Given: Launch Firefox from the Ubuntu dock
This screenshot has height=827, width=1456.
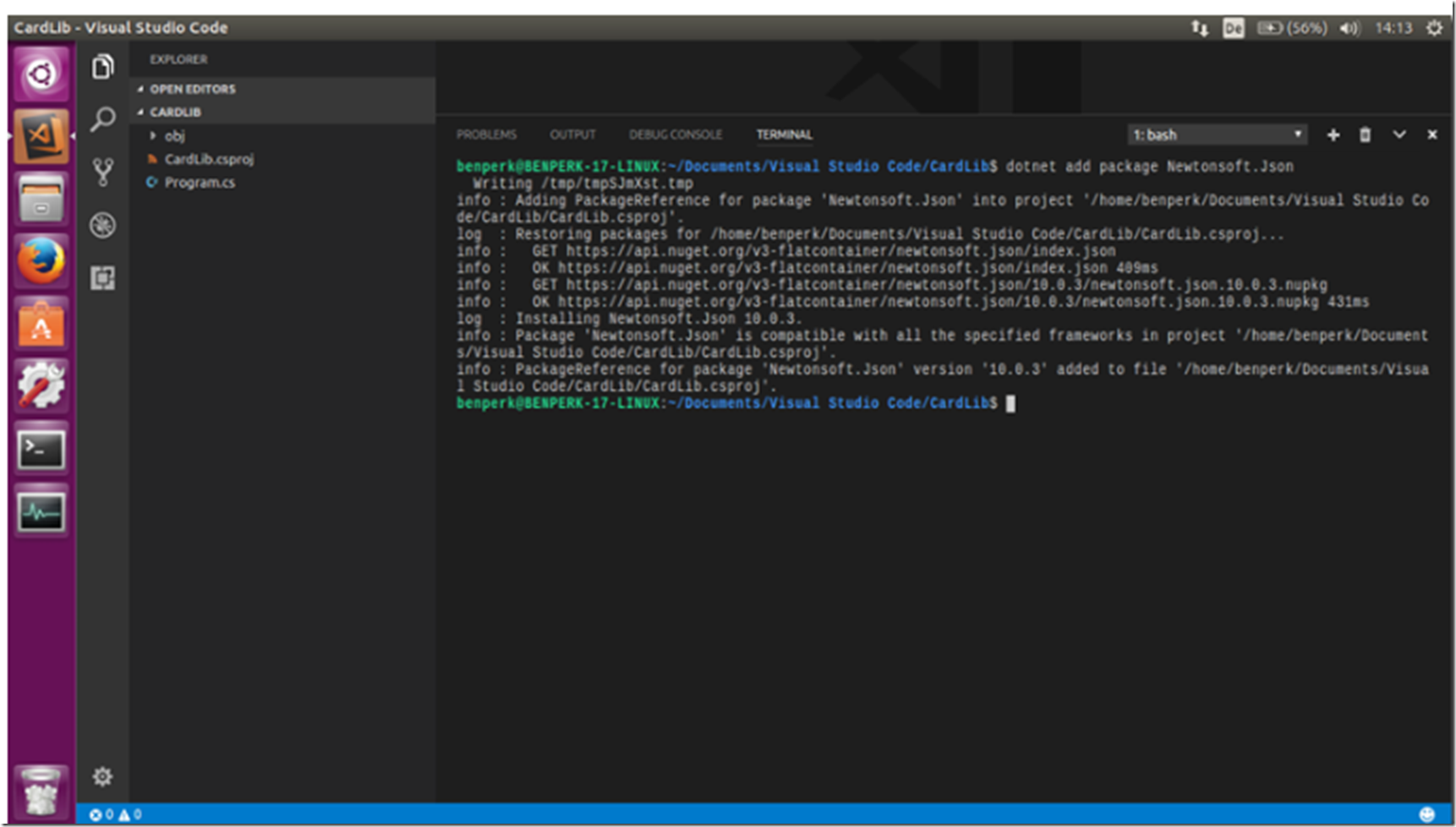Looking at the screenshot, I should [40, 261].
